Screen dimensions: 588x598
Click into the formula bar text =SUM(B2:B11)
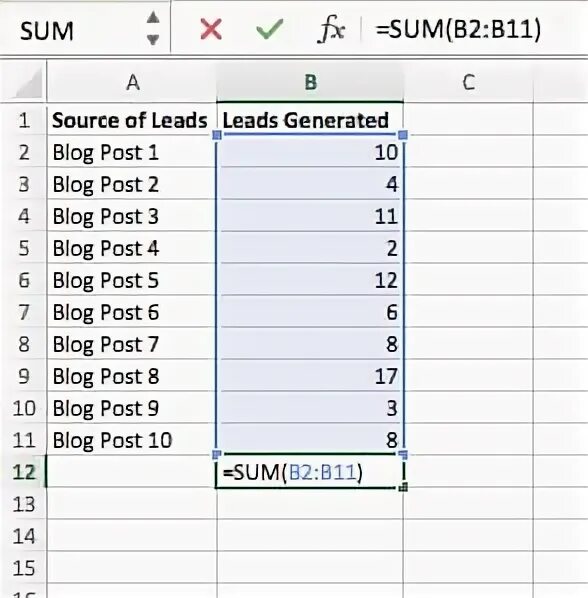458,29
